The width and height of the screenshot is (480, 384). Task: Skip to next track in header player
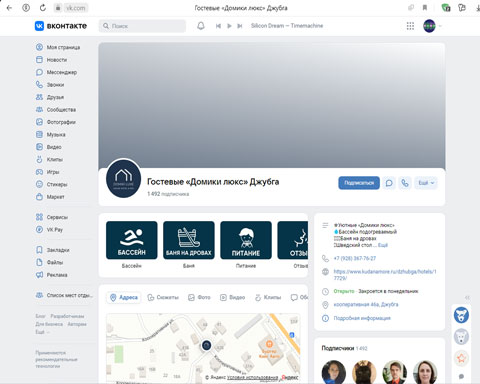click(x=240, y=26)
